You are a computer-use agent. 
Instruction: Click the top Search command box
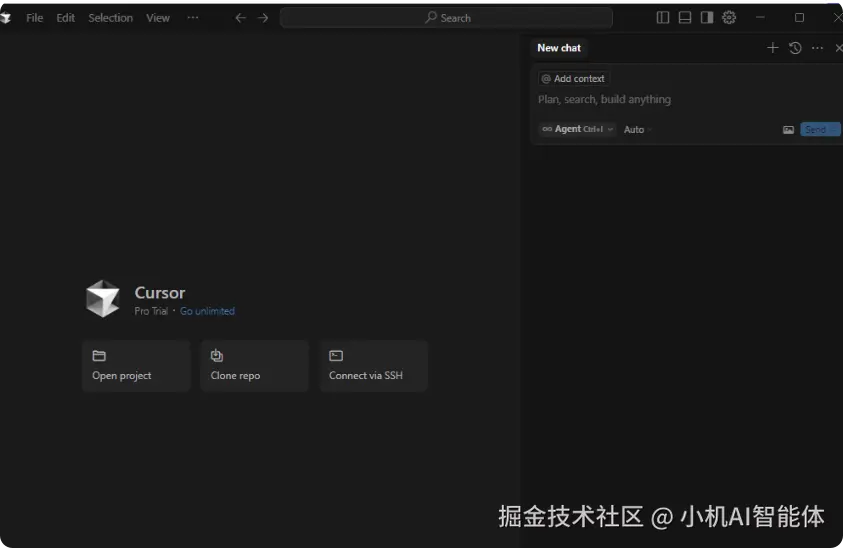[x=446, y=18]
